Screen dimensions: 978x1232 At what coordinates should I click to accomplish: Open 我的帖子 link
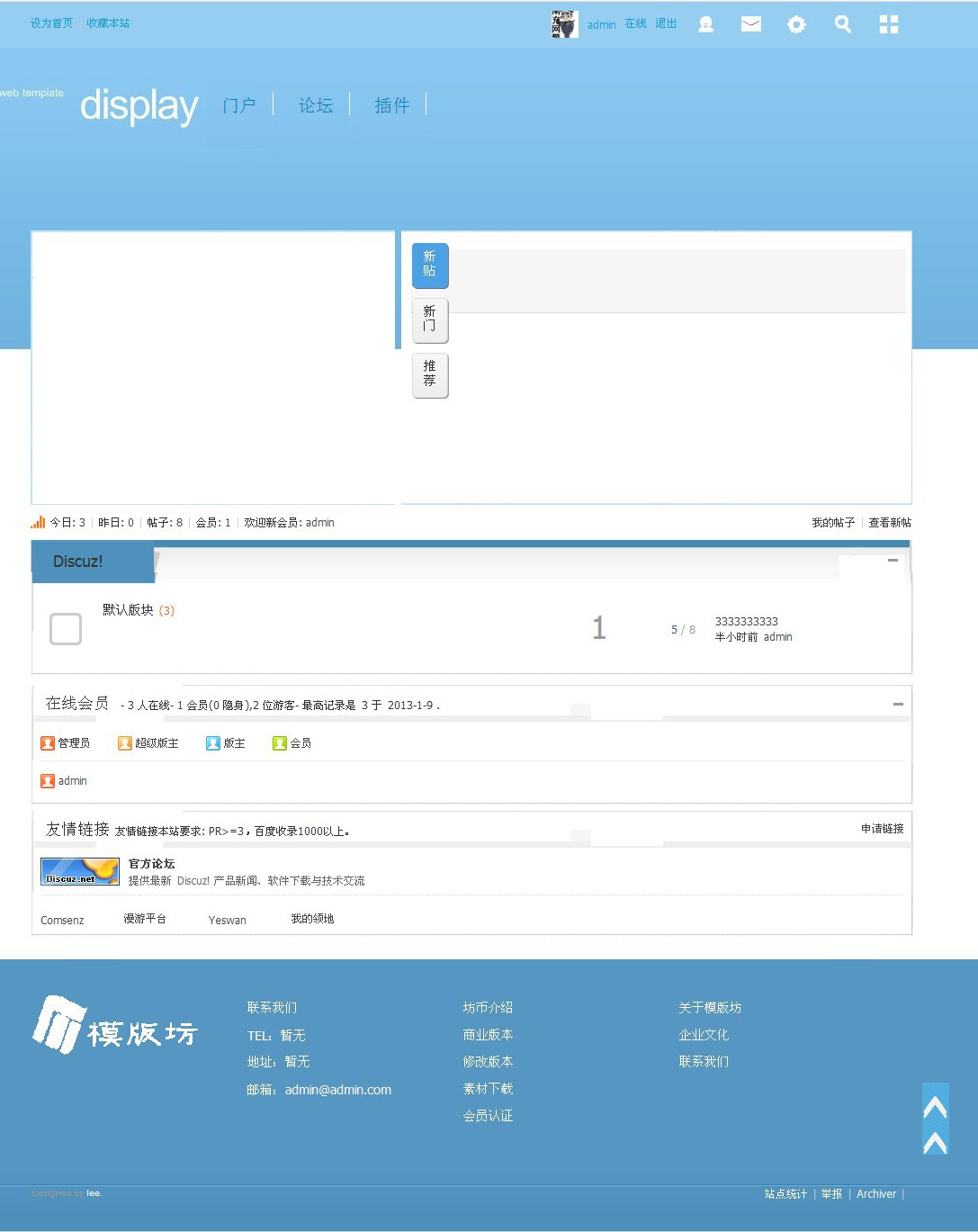point(833,523)
